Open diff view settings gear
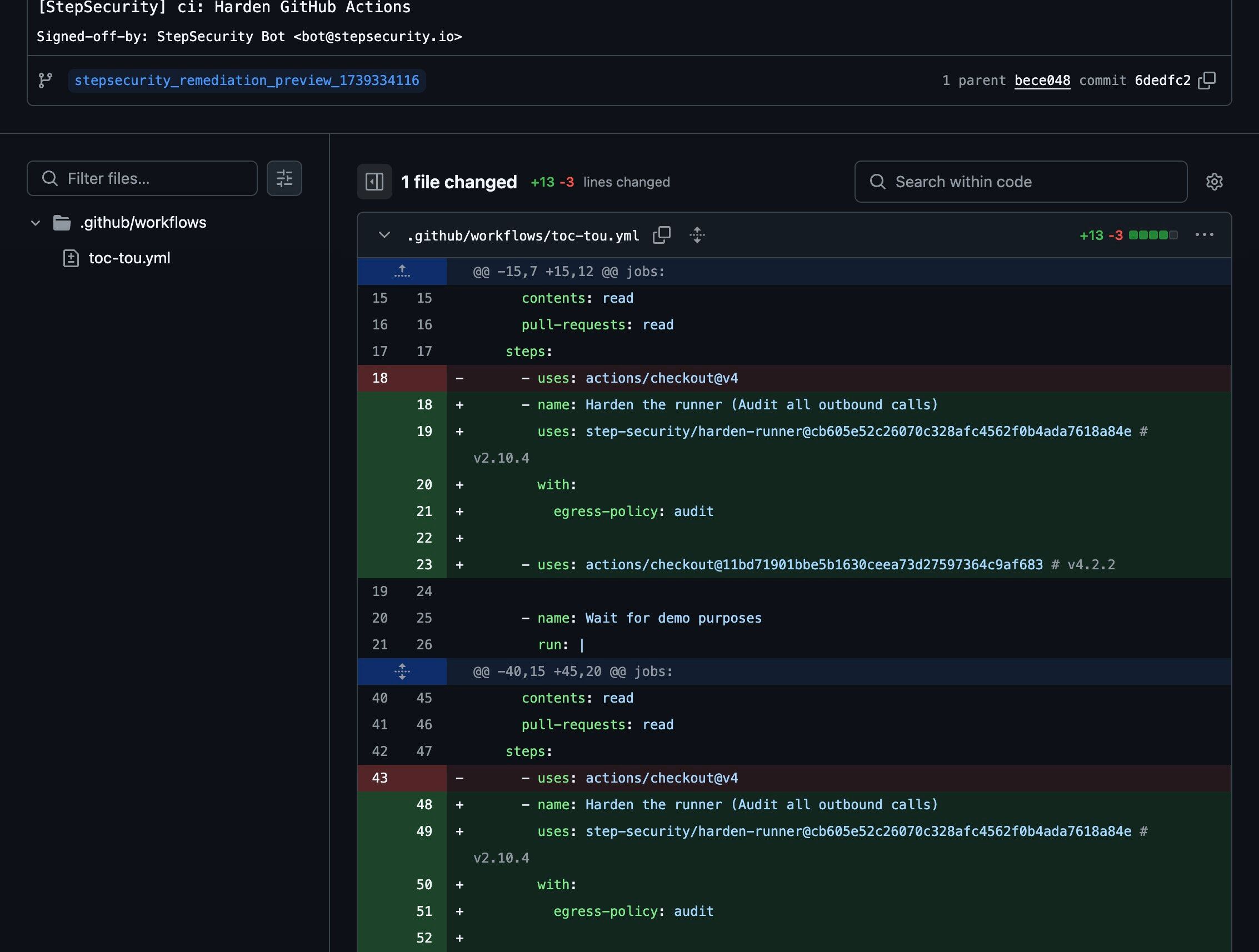The image size is (1259, 952). click(1214, 182)
